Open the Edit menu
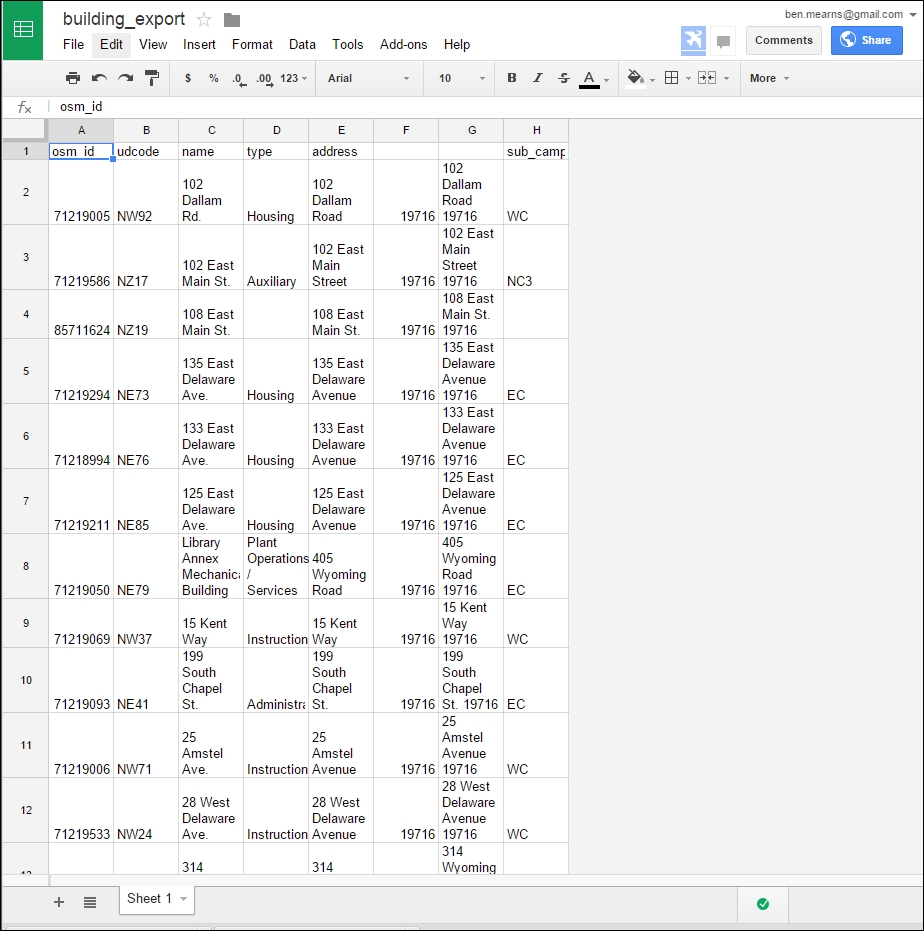The image size is (924, 931). pyautogui.click(x=110, y=45)
